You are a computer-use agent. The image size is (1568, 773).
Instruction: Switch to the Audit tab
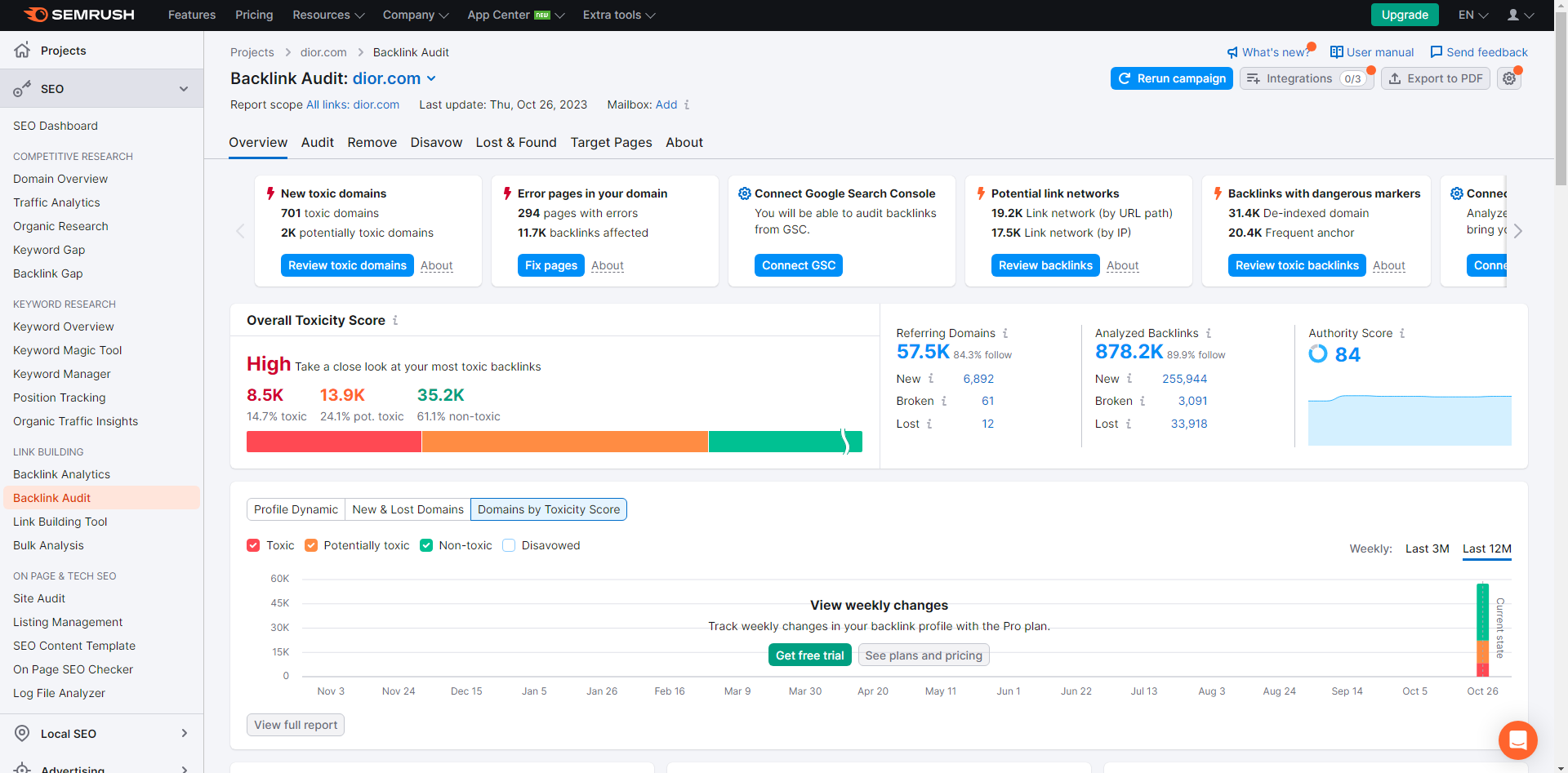click(x=317, y=143)
